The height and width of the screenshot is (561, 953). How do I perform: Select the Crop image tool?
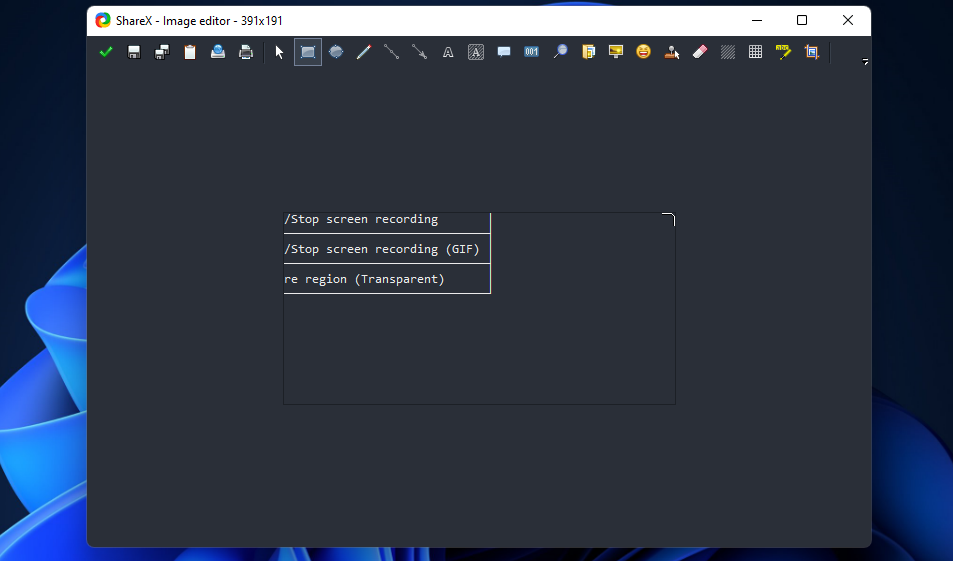pos(811,52)
